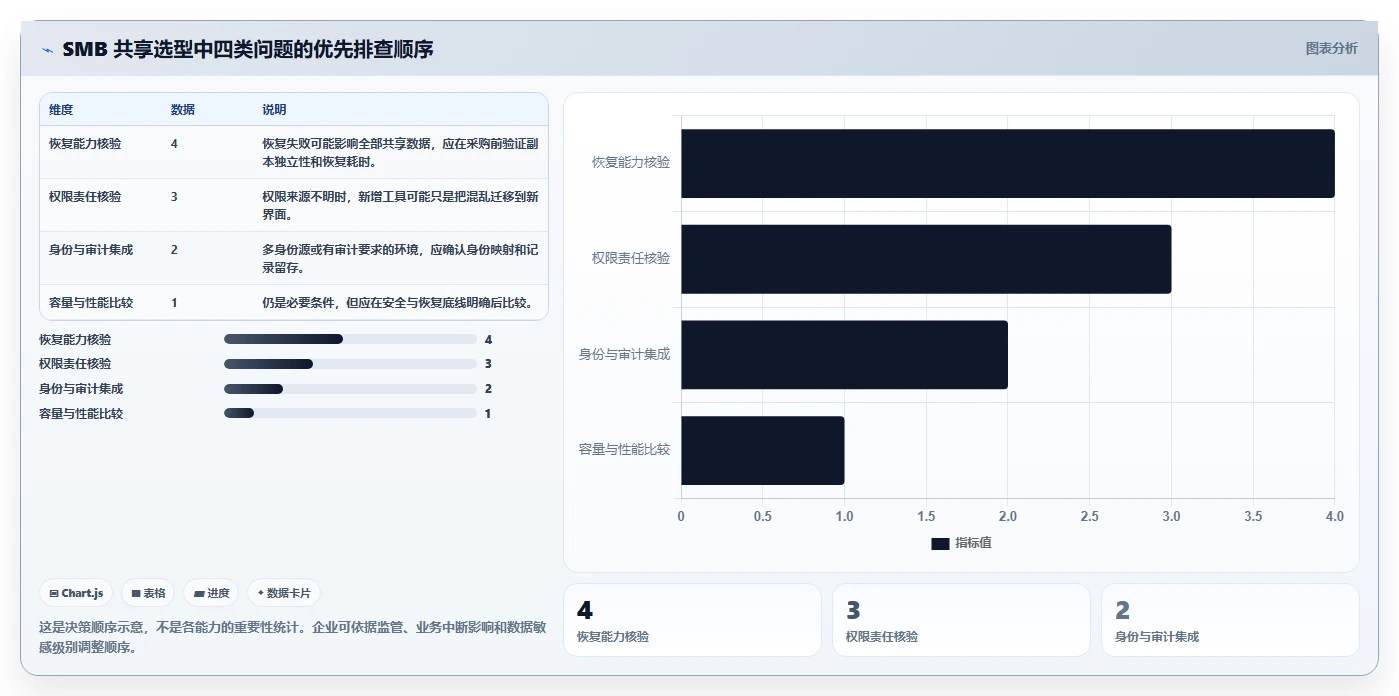
Task: Click the 权限责任核验 chart bar
Action: [926, 259]
